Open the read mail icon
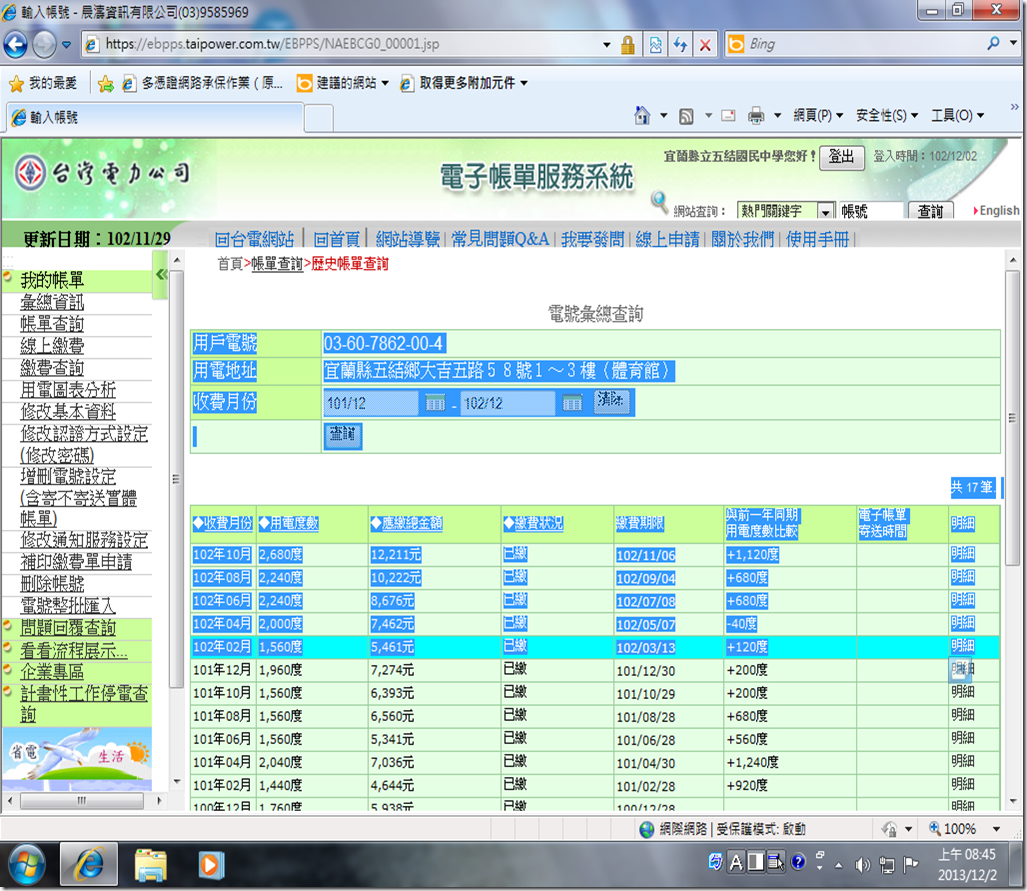Viewport: 1027px width, 891px height. coord(728,116)
